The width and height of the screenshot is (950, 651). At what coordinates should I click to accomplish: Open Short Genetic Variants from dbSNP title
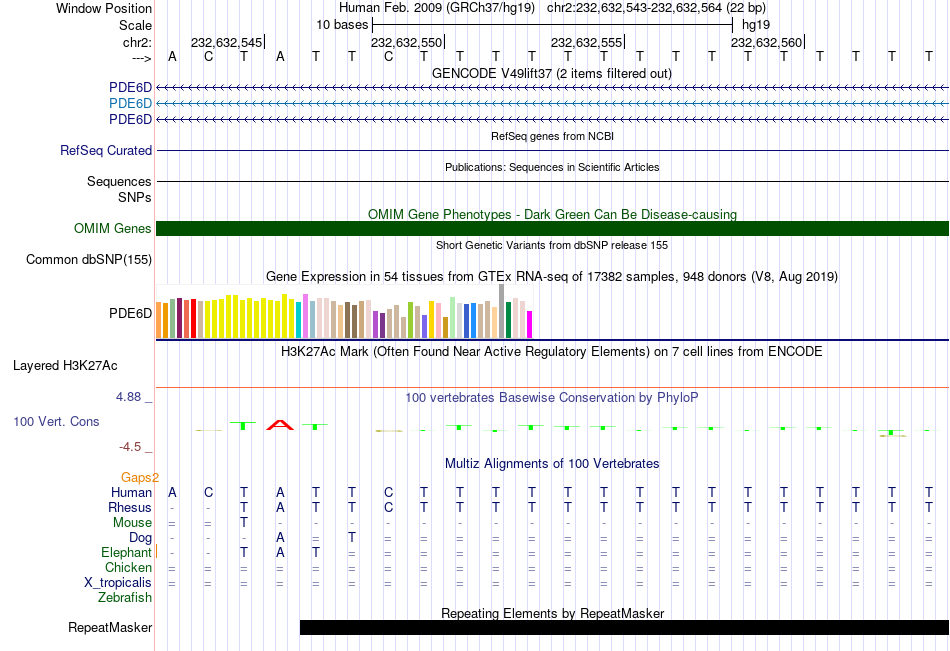point(552,245)
